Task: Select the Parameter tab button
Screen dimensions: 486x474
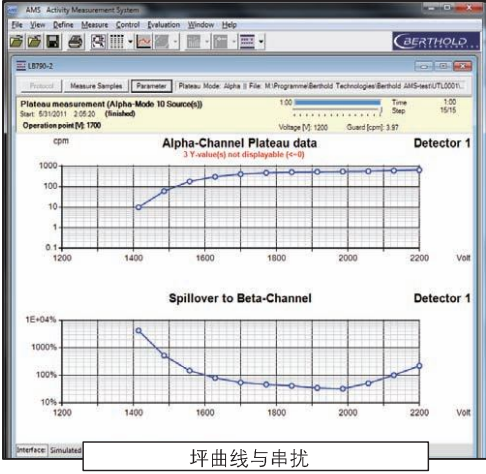Action: pyautogui.click(x=152, y=86)
